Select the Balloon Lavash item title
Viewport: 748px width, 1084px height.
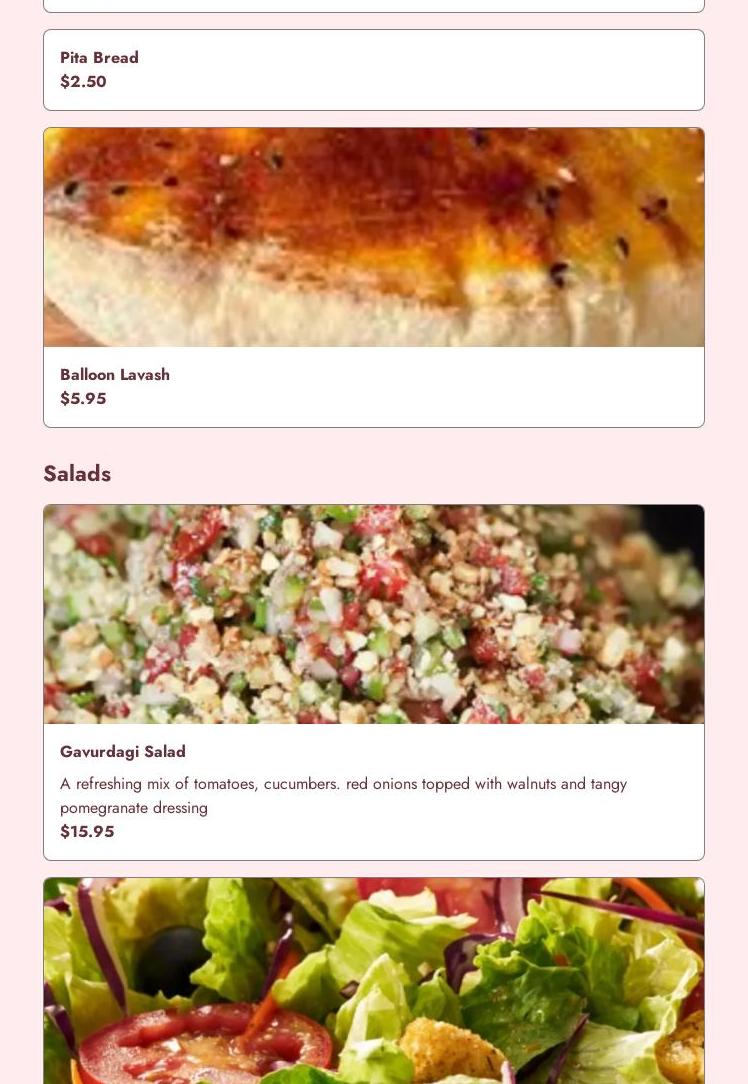115,375
